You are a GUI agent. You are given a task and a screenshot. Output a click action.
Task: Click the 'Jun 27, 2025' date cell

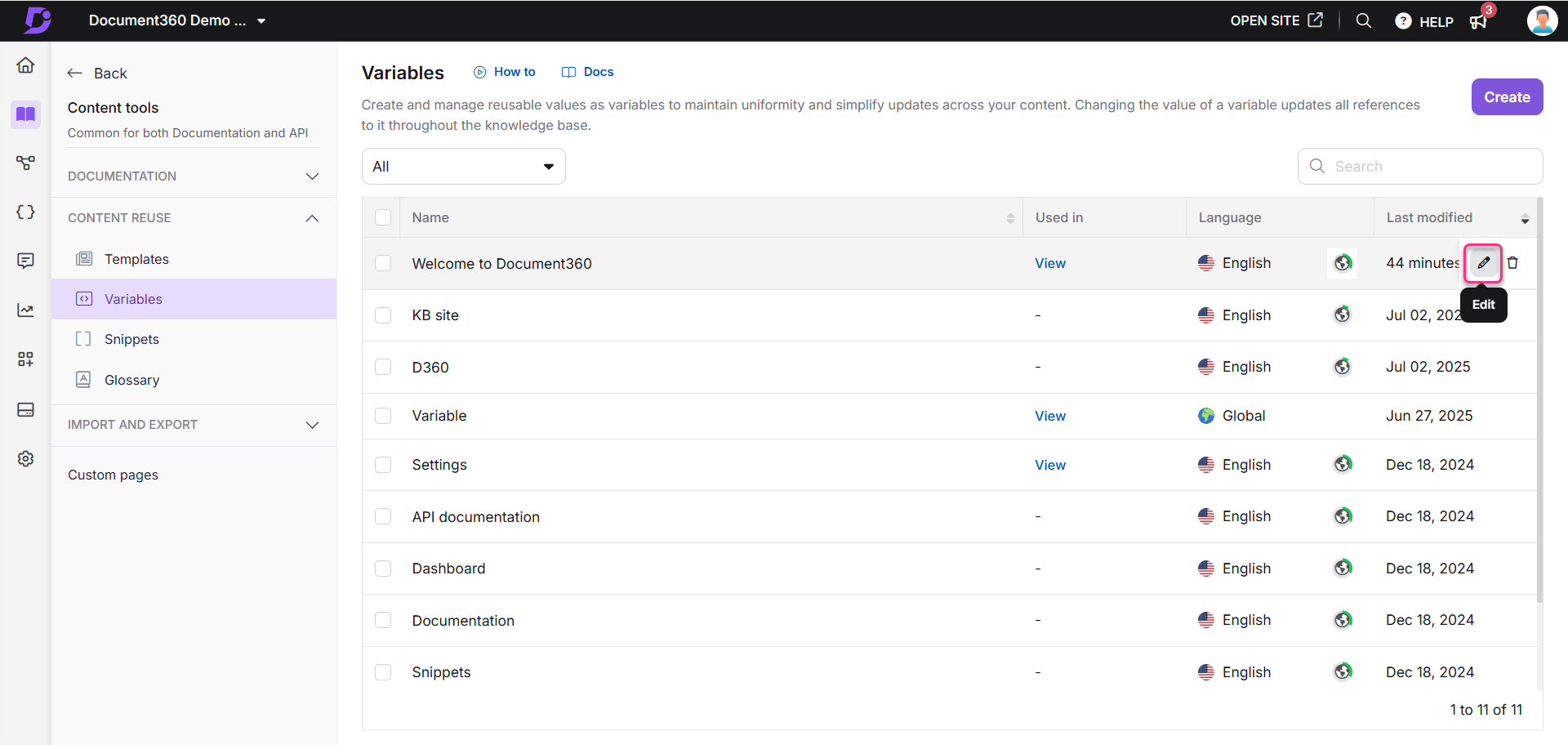point(1429,416)
